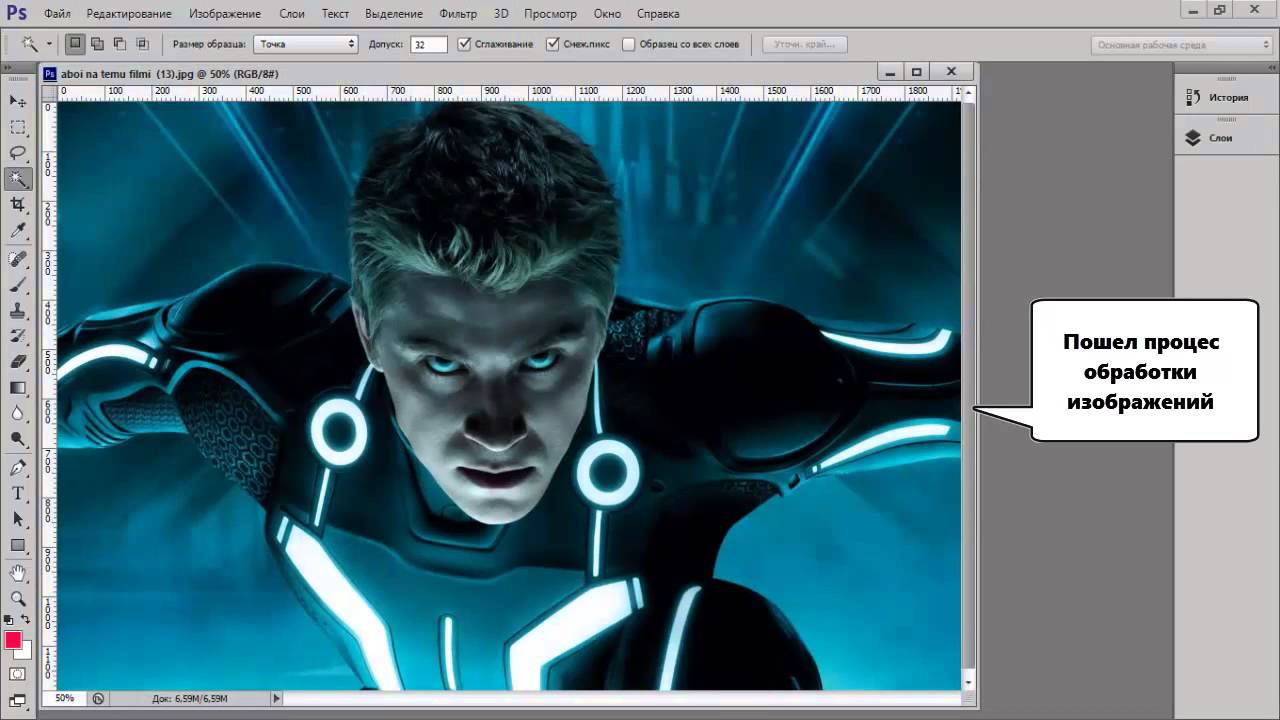This screenshot has width=1280, height=720.
Task: Select the Eraser tool
Action: click(18, 362)
